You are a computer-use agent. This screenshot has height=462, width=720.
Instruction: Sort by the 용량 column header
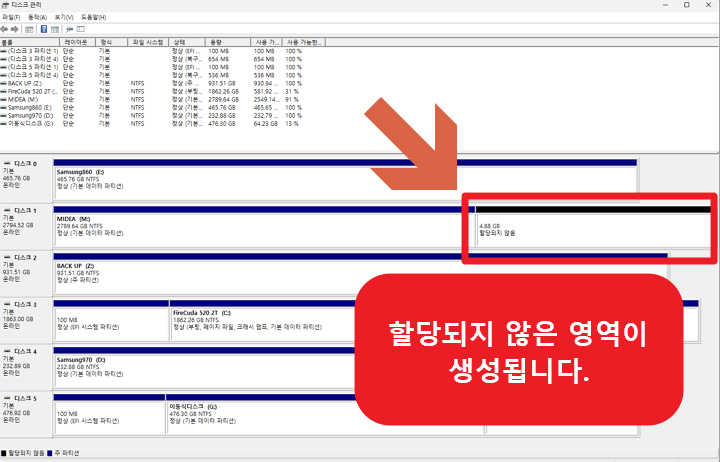tap(228, 42)
